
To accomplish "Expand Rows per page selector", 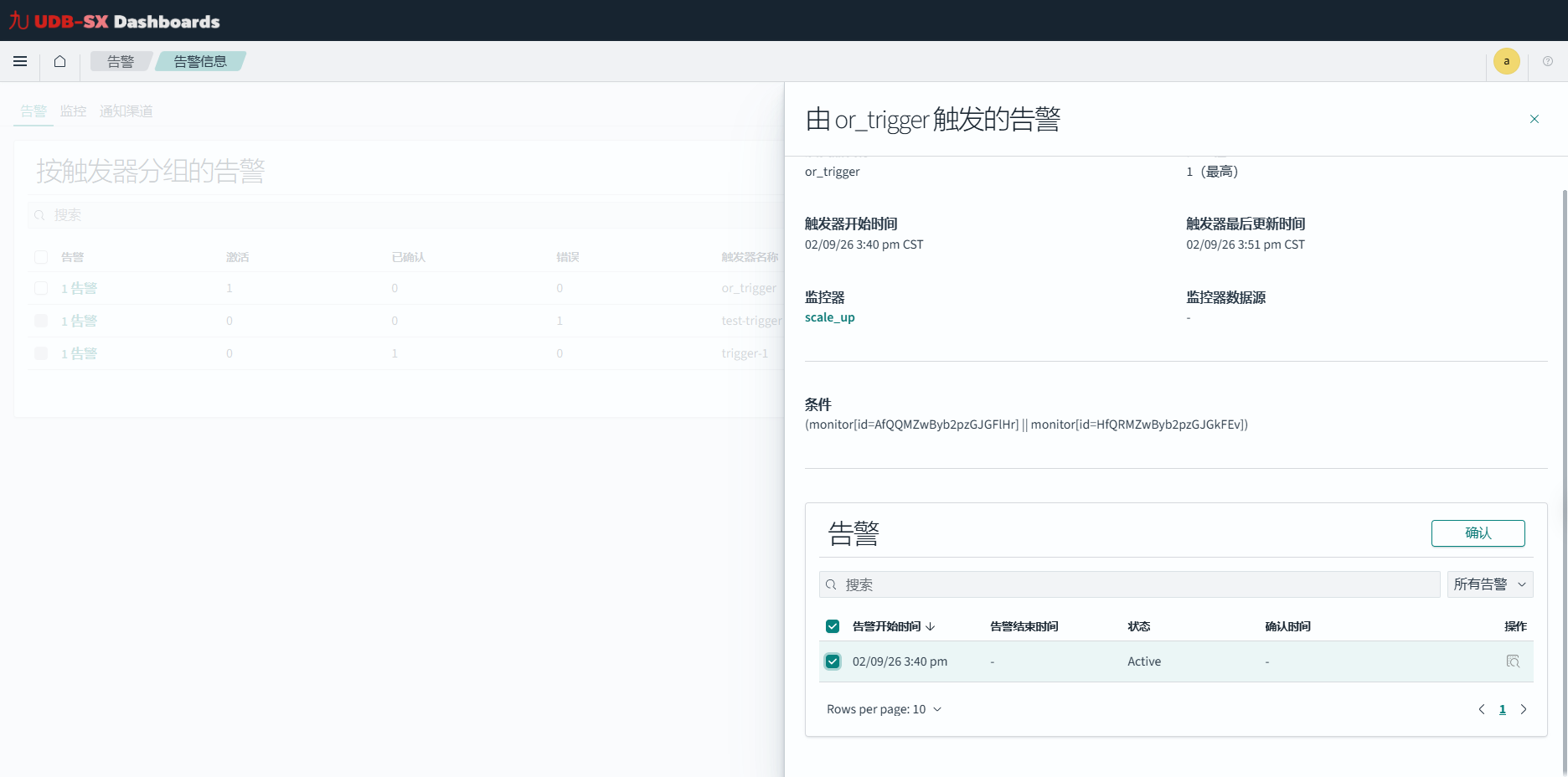I will pyautogui.click(x=884, y=709).
